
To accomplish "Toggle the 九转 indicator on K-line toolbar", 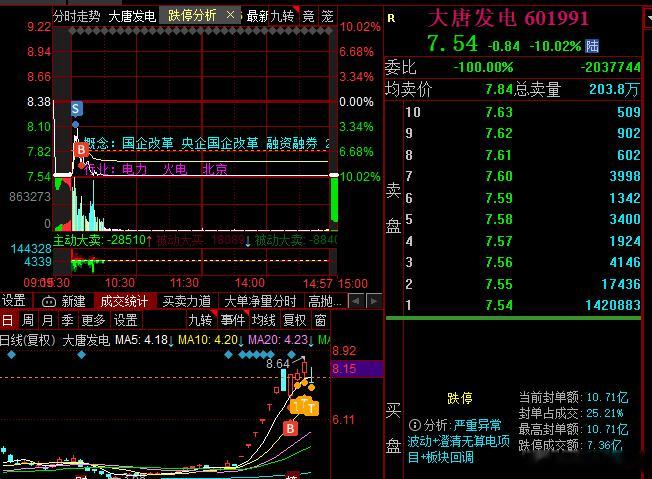I will click(200, 320).
